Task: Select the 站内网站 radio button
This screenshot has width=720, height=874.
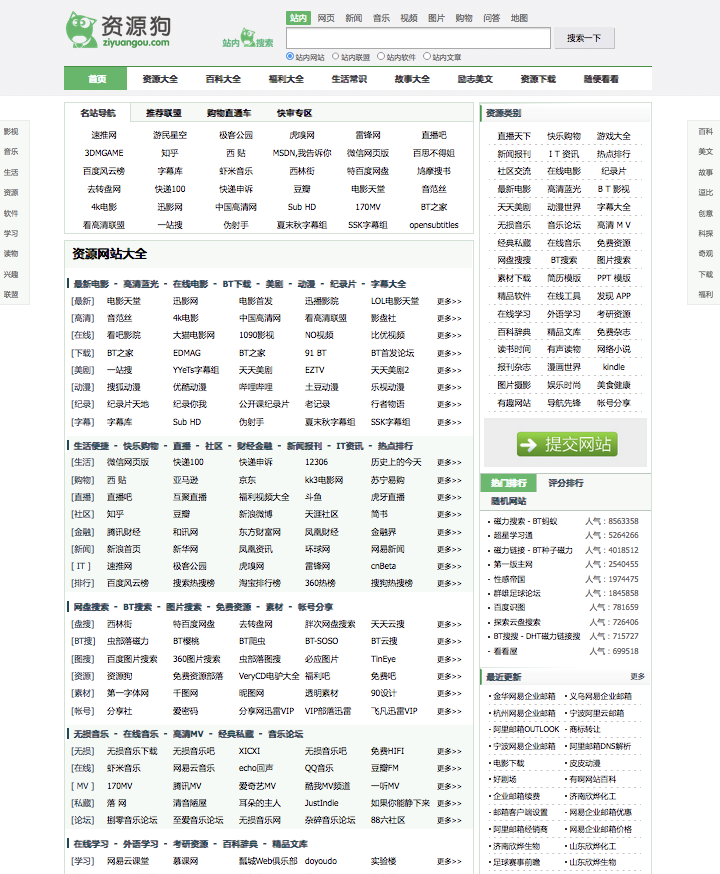Action: pyautogui.click(x=290, y=56)
